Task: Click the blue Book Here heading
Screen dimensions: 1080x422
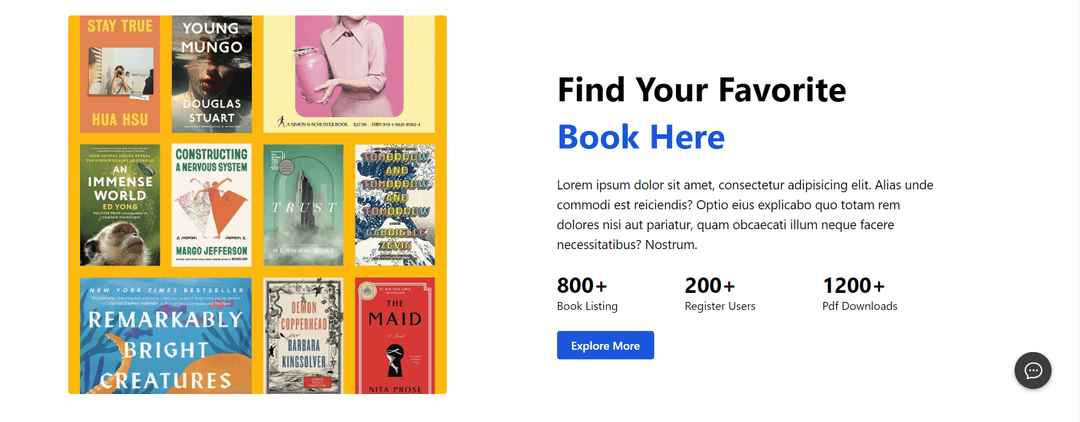Action: [x=641, y=137]
